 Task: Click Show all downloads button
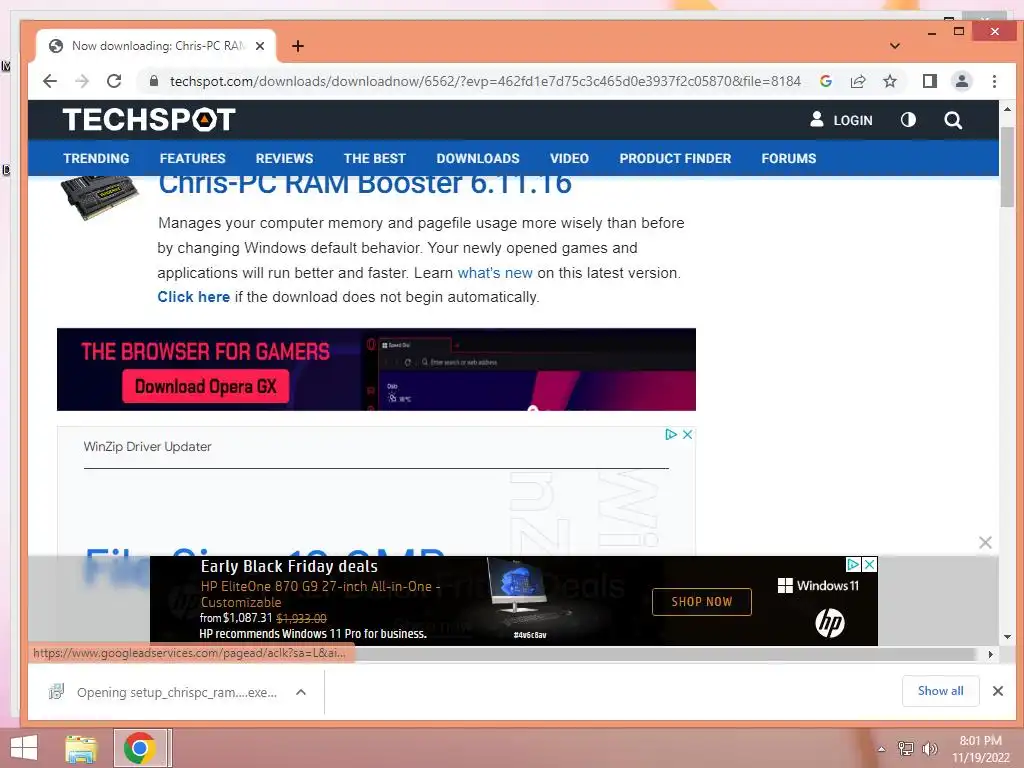pos(940,691)
